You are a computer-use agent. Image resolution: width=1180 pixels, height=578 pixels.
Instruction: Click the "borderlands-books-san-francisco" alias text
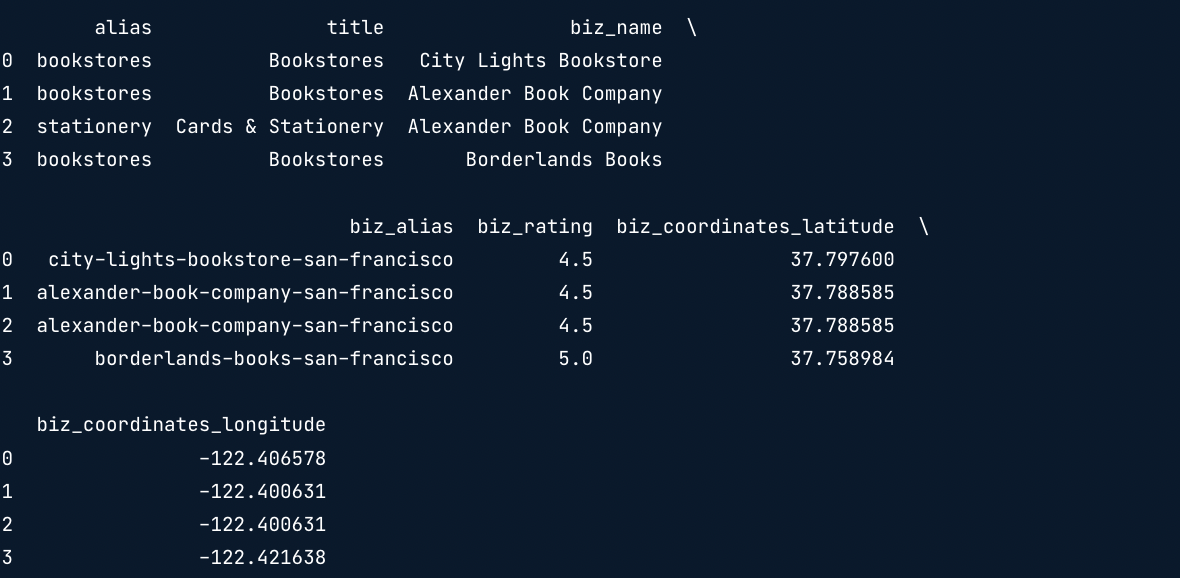pyautogui.click(x=274, y=359)
